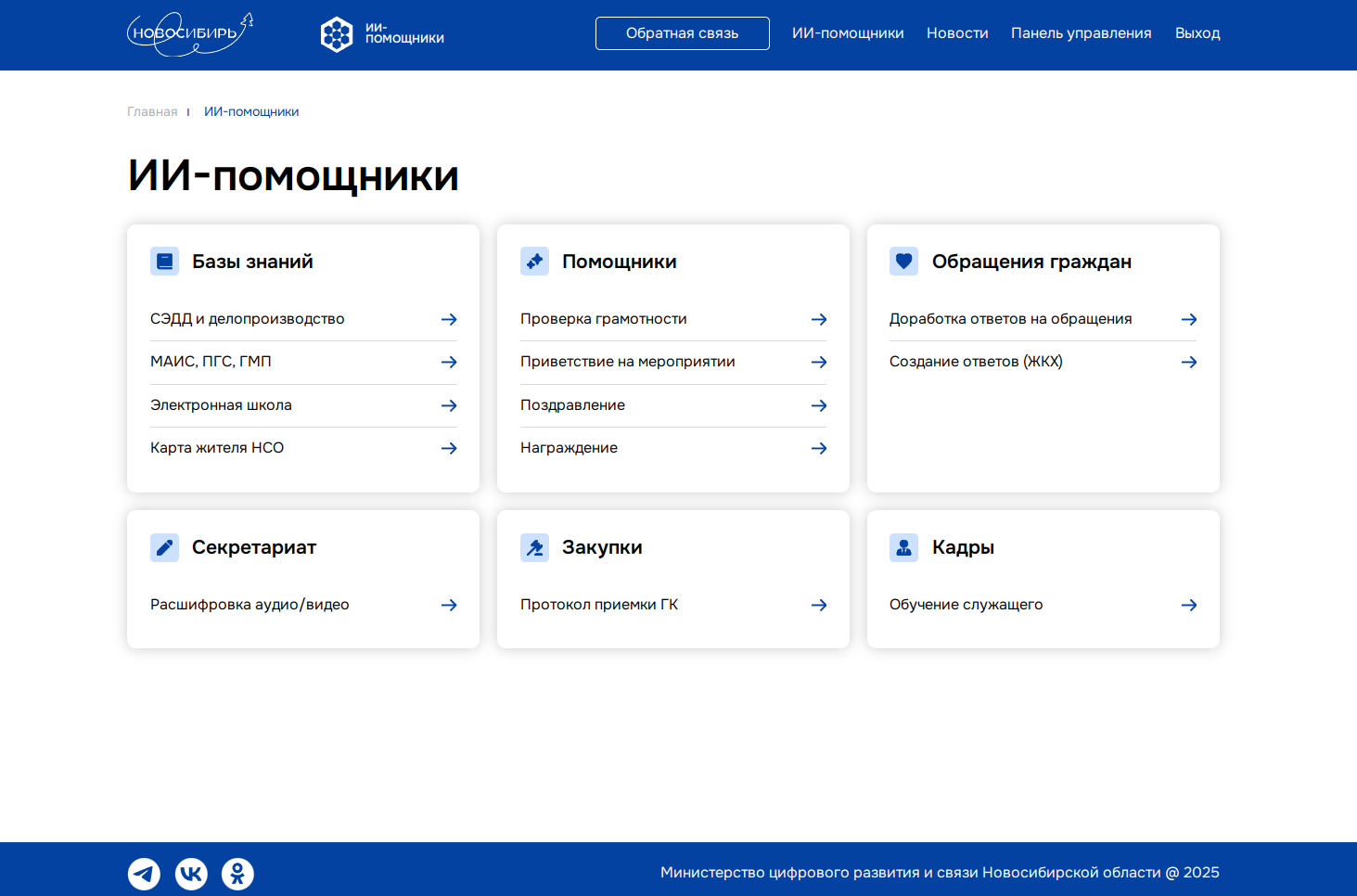Click the Закупки card heading
The width and height of the screenshot is (1357, 896).
point(602,547)
